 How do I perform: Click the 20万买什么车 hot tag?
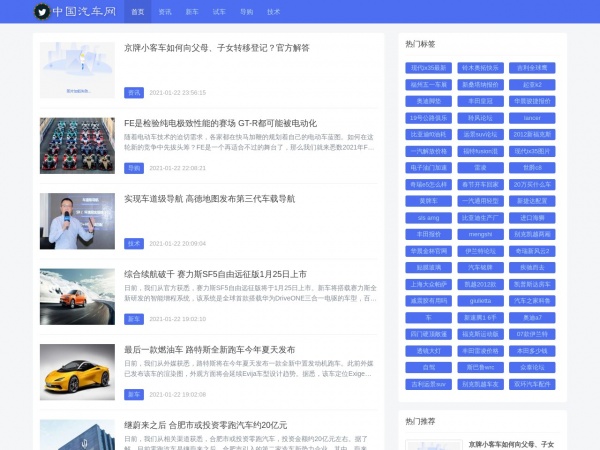(x=532, y=184)
